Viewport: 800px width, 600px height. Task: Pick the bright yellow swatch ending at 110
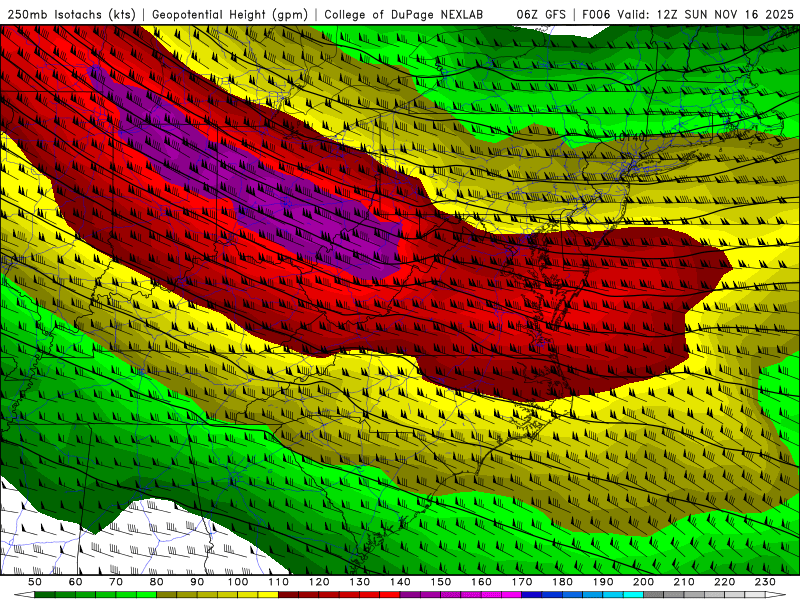click(268, 594)
